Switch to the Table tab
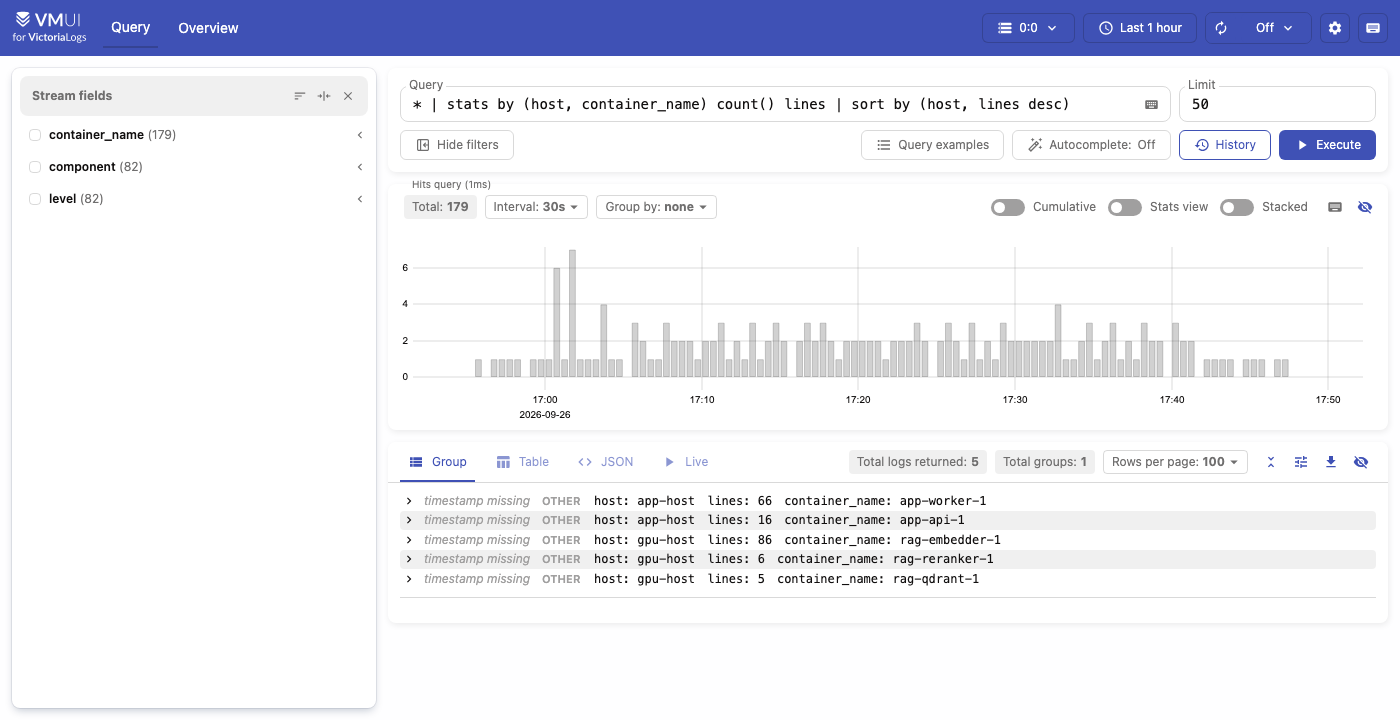Image resolution: width=1400 pixels, height=720 pixels. [523, 462]
